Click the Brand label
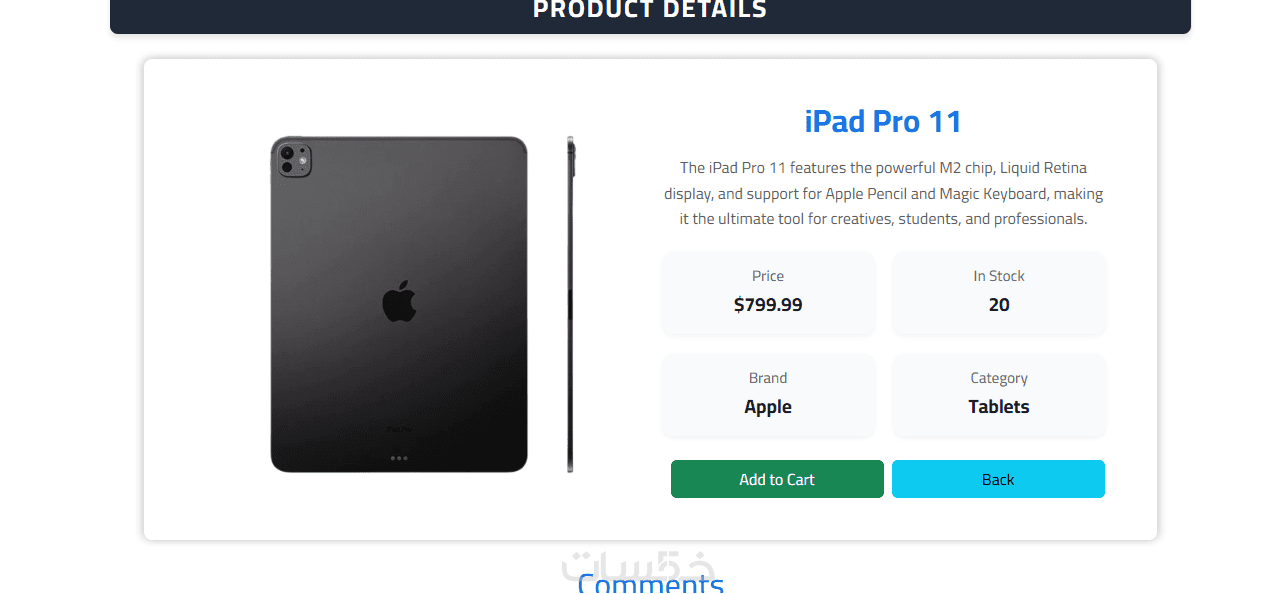 (768, 378)
